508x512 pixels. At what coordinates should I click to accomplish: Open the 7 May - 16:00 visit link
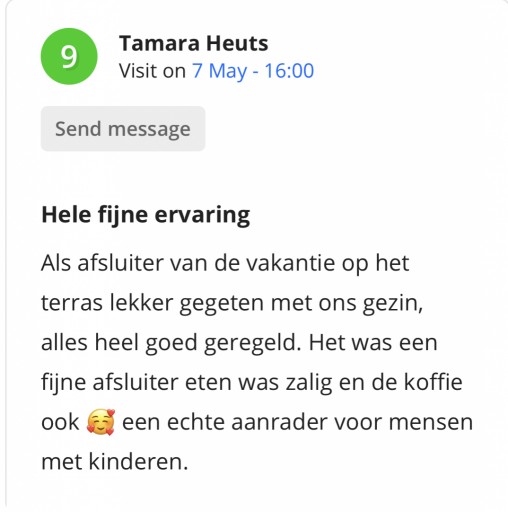point(253,71)
